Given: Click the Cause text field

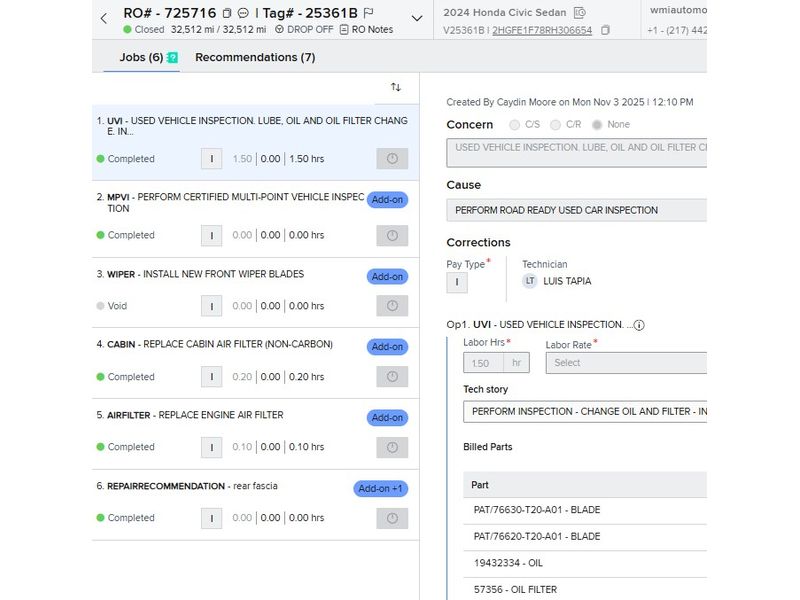Looking at the screenshot, I should (576, 210).
